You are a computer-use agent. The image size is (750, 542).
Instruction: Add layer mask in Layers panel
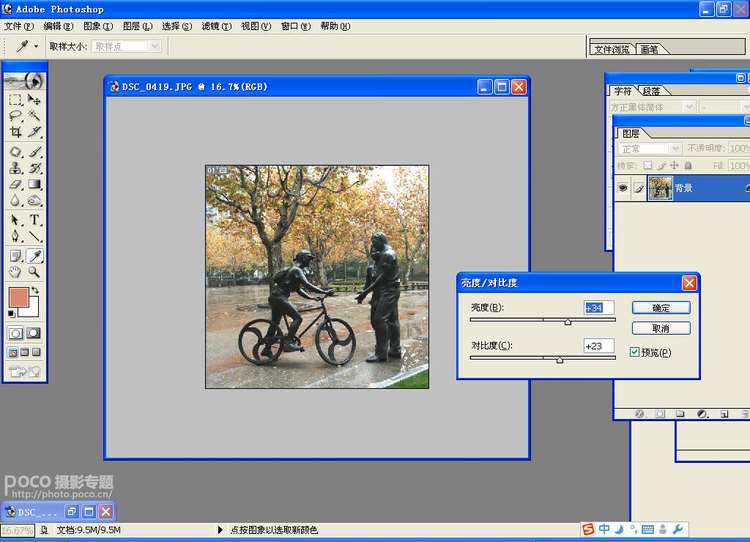click(660, 414)
